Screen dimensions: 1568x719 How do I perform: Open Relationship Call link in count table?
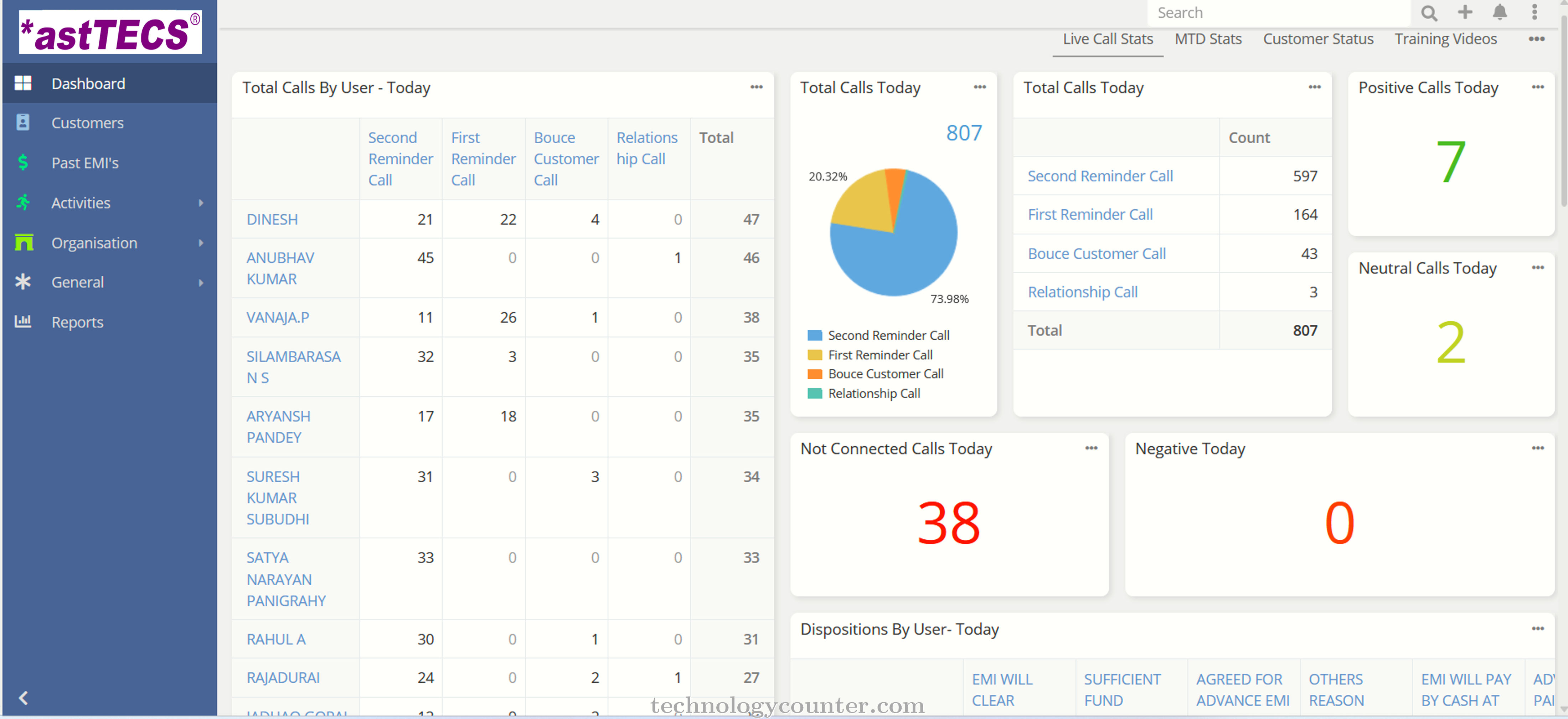[1082, 292]
